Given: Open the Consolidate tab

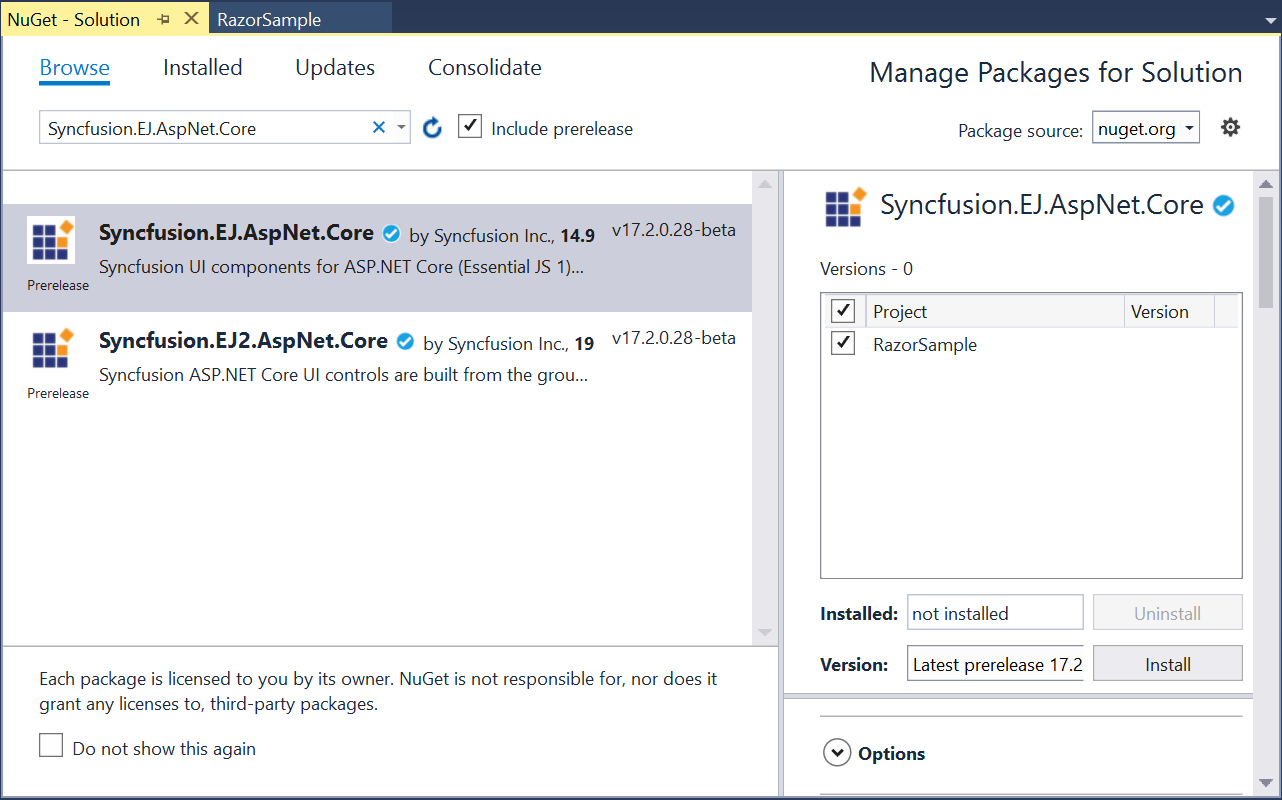Looking at the screenshot, I should click(485, 68).
